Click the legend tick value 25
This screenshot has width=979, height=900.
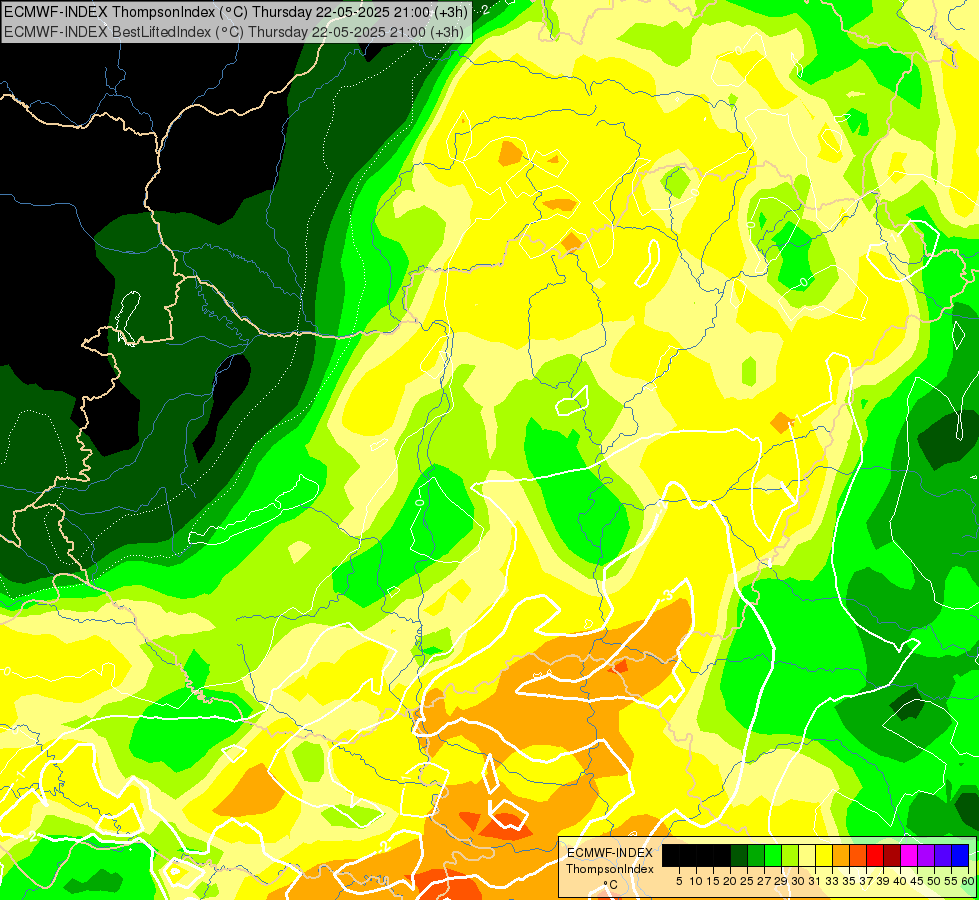point(747,881)
